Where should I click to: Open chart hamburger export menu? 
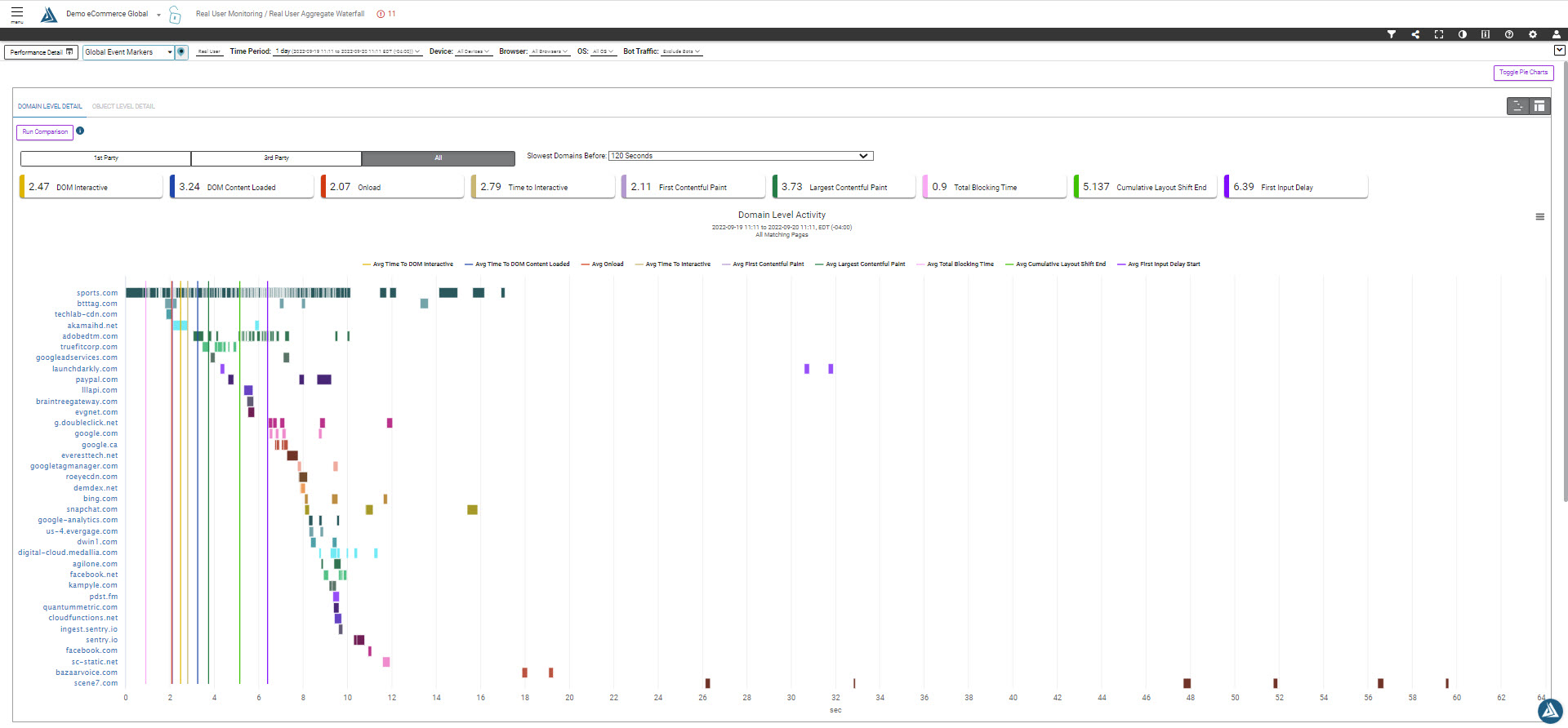1539,217
